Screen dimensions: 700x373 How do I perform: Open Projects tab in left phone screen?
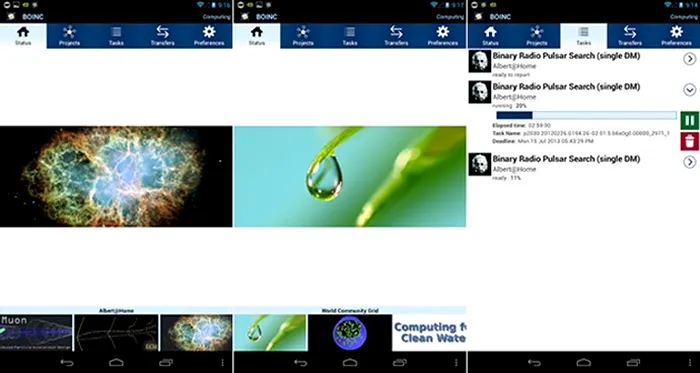[70, 36]
